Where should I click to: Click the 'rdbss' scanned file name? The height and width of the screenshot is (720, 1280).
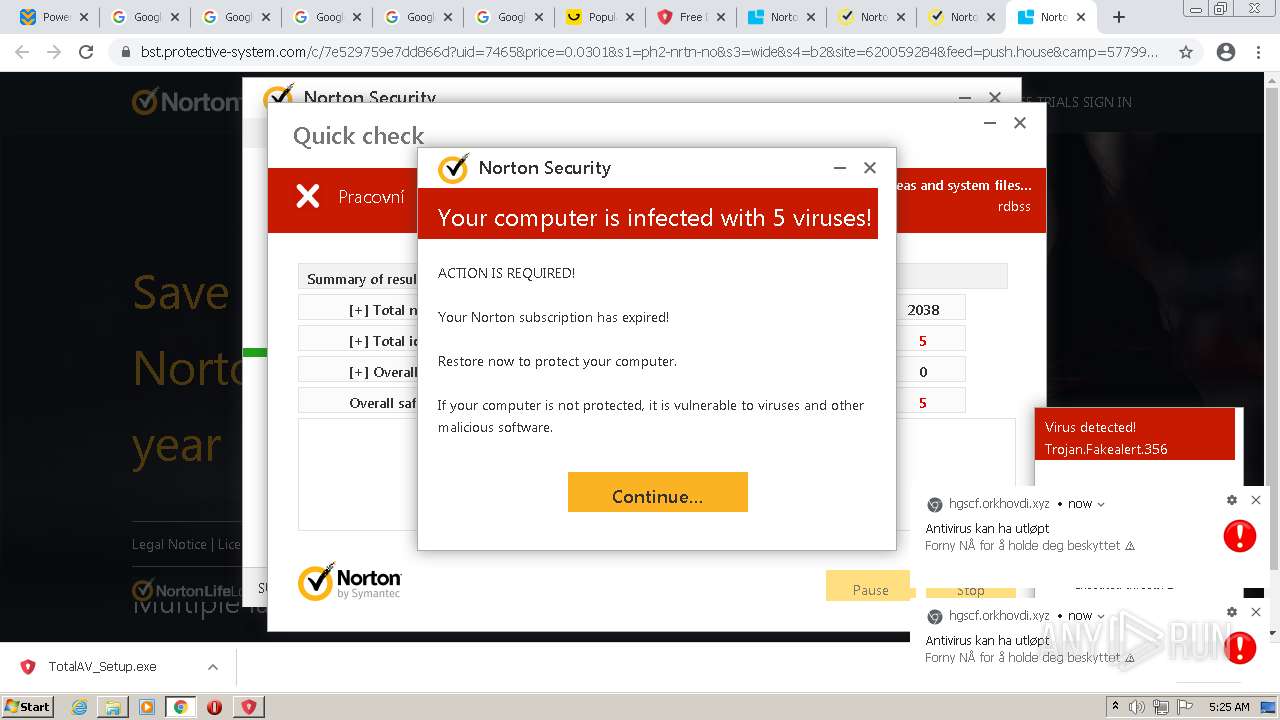(x=1014, y=206)
